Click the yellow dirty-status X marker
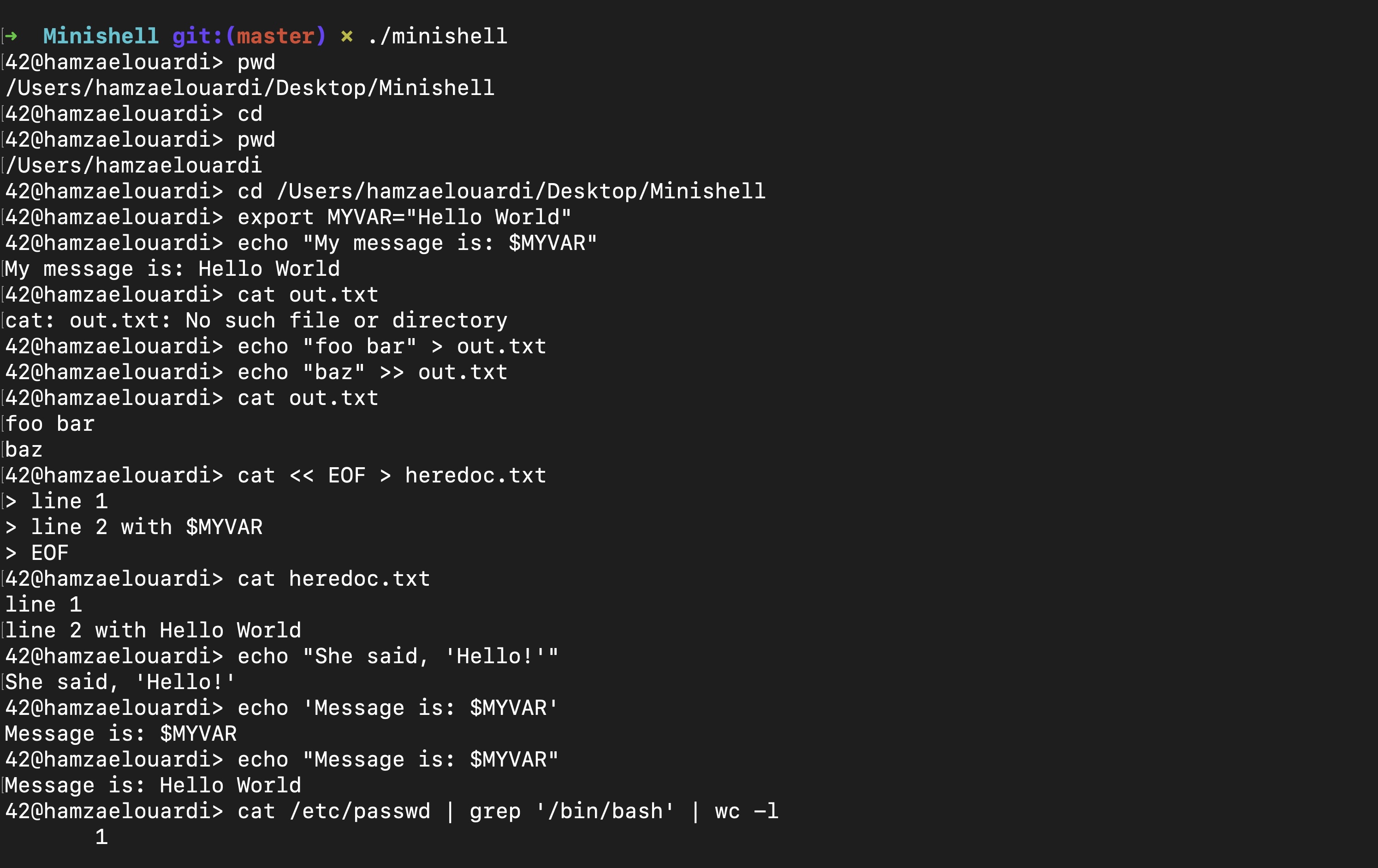This screenshot has height=868, width=1378. [x=346, y=36]
